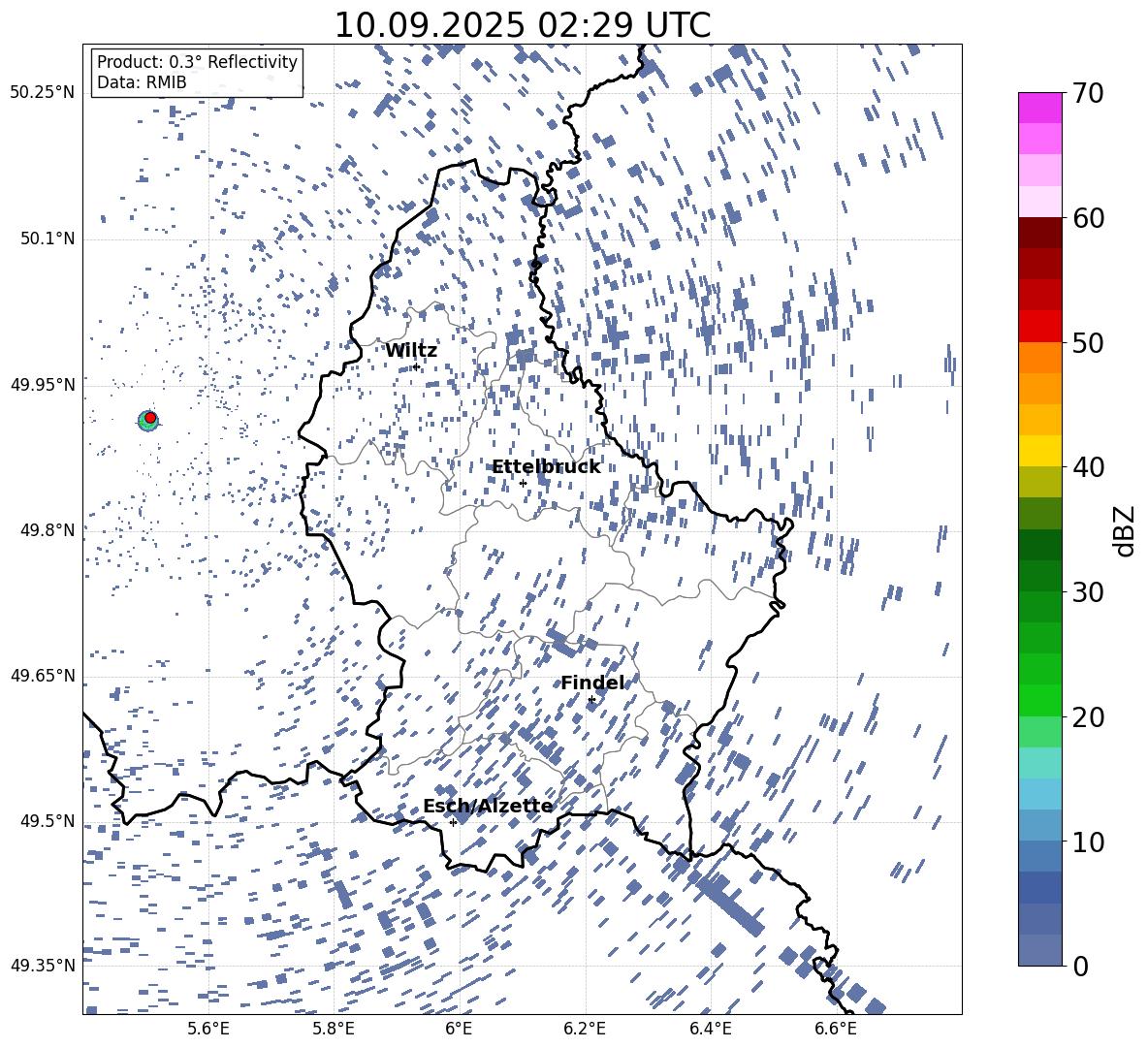Pick the bright green swatch above 20 dBZ
This screenshot has width=1148, height=1048.
pyautogui.click(x=1039, y=700)
